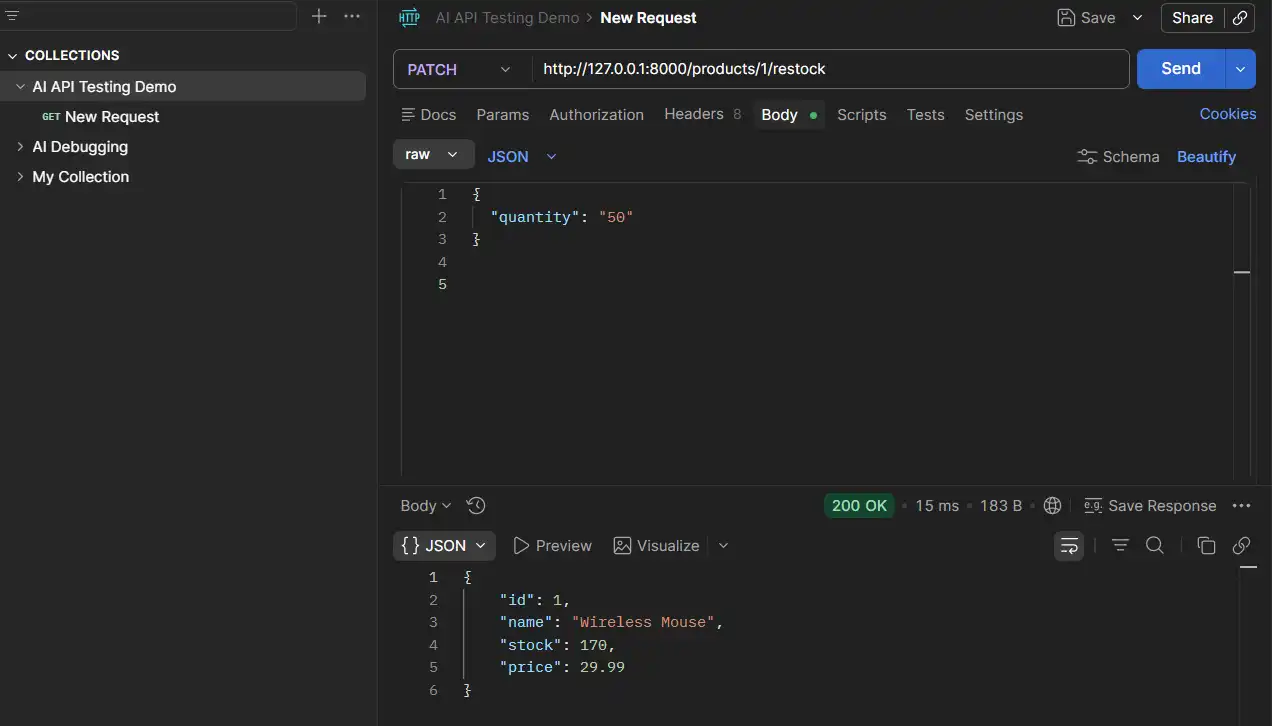Open the Schema view for the request body
This screenshot has height=726, width=1272.
point(1118,156)
